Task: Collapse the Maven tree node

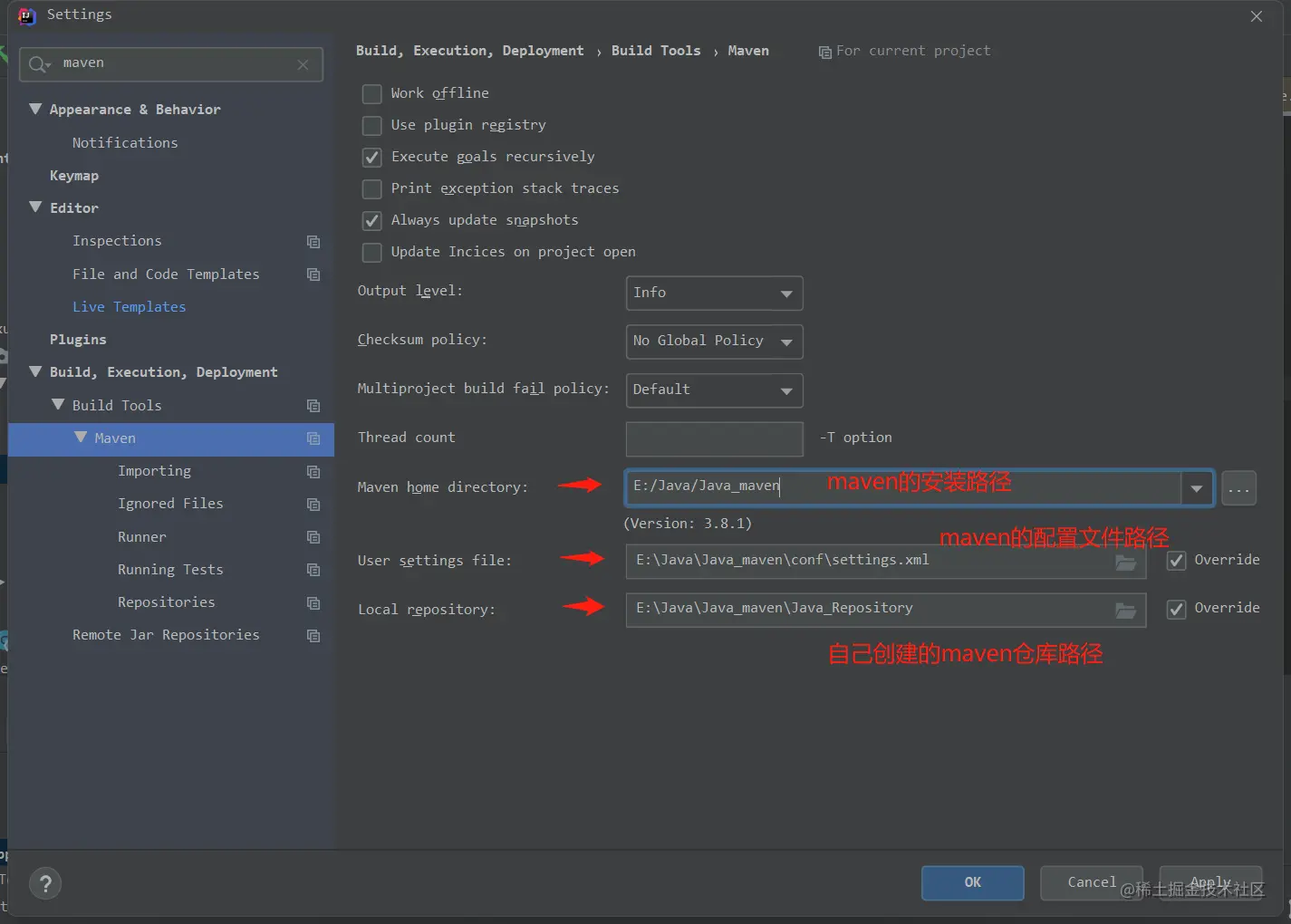Action: pos(81,438)
